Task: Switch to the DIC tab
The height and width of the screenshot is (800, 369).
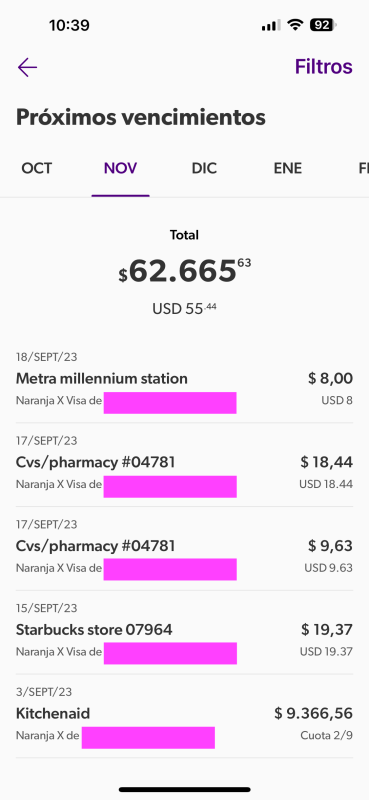Action: (x=204, y=168)
